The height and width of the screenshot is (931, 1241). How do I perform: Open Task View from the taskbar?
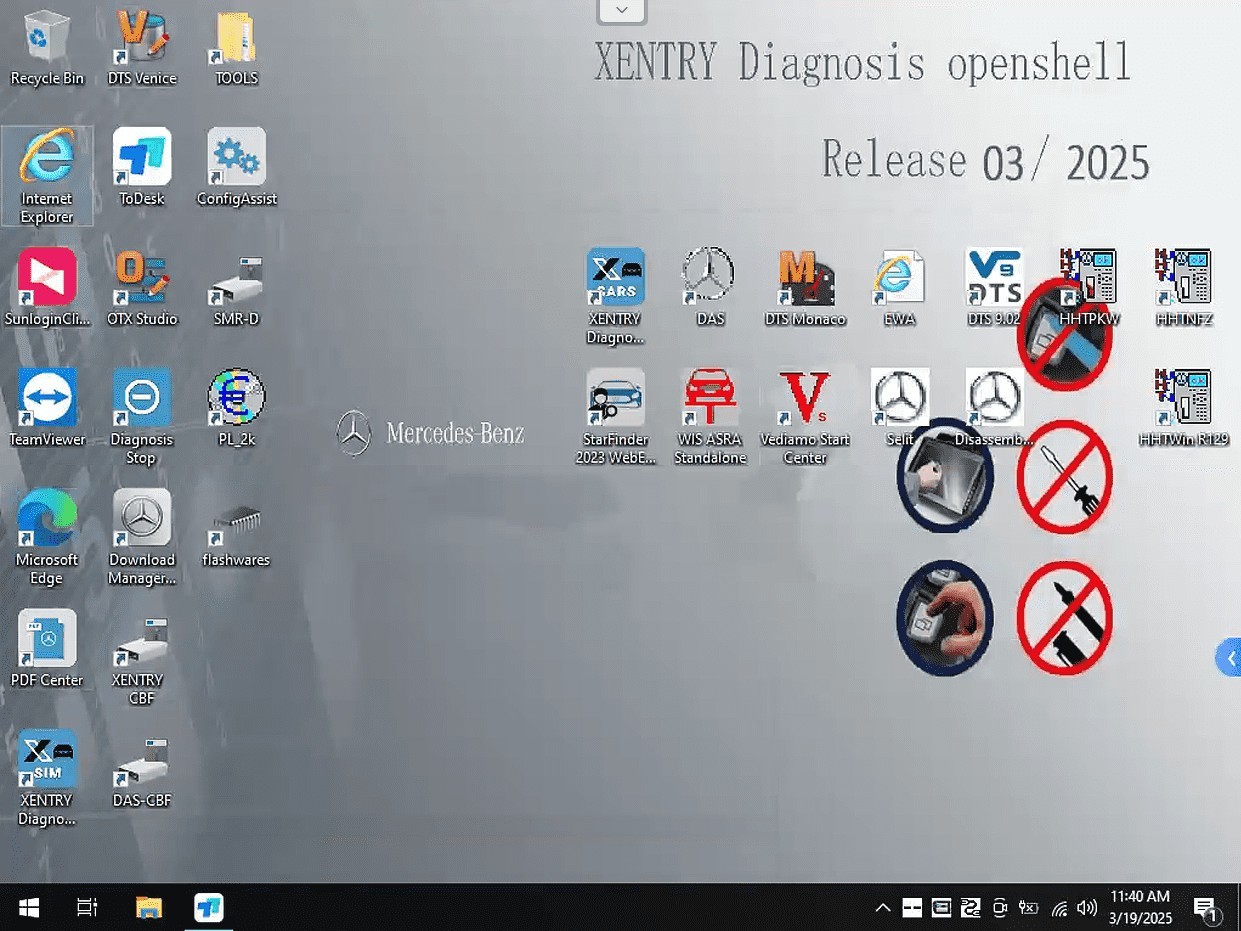[x=87, y=908]
